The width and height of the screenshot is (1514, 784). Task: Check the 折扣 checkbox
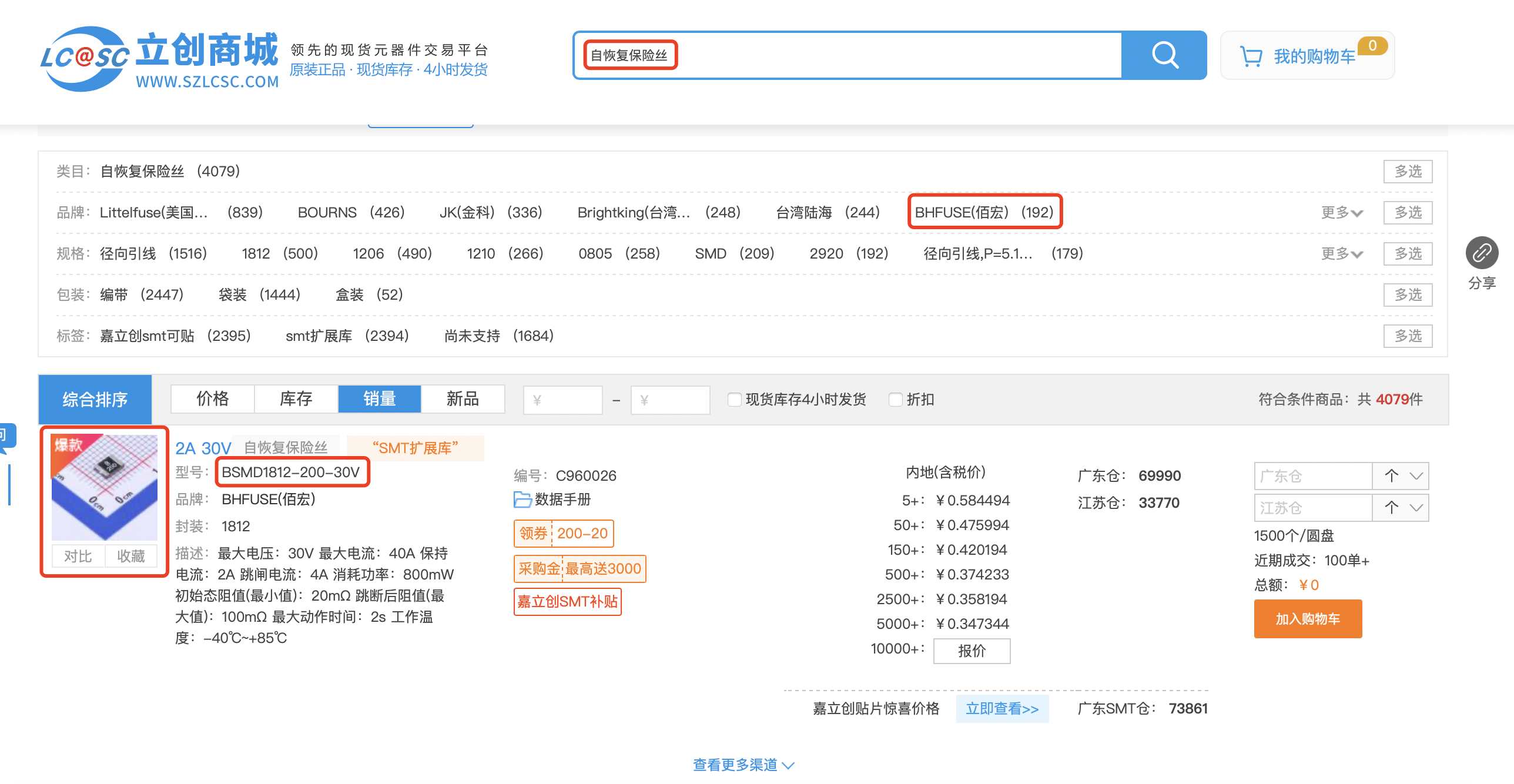(x=895, y=400)
